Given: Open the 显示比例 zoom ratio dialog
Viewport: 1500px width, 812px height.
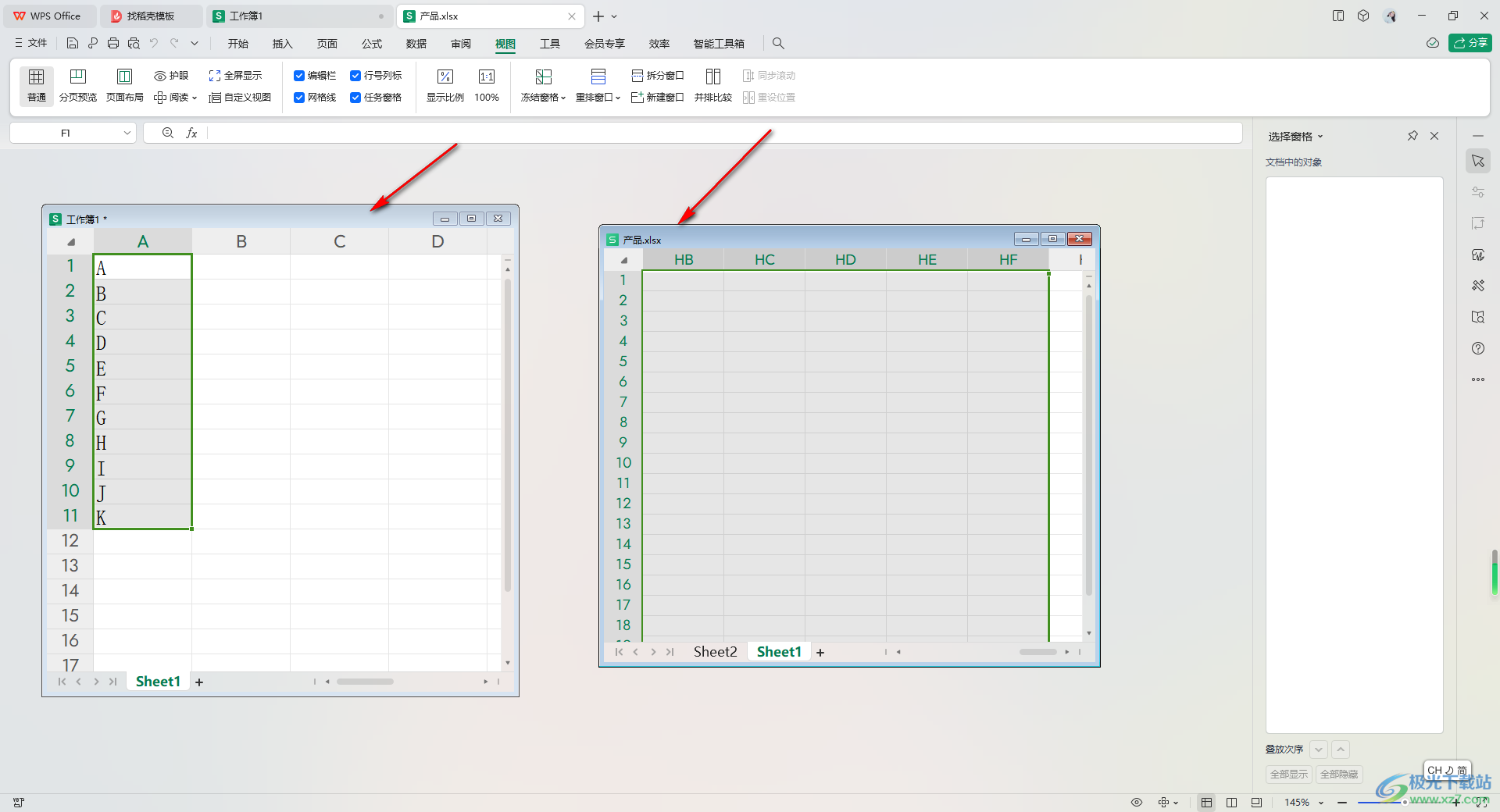Looking at the screenshot, I should pyautogui.click(x=445, y=85).
